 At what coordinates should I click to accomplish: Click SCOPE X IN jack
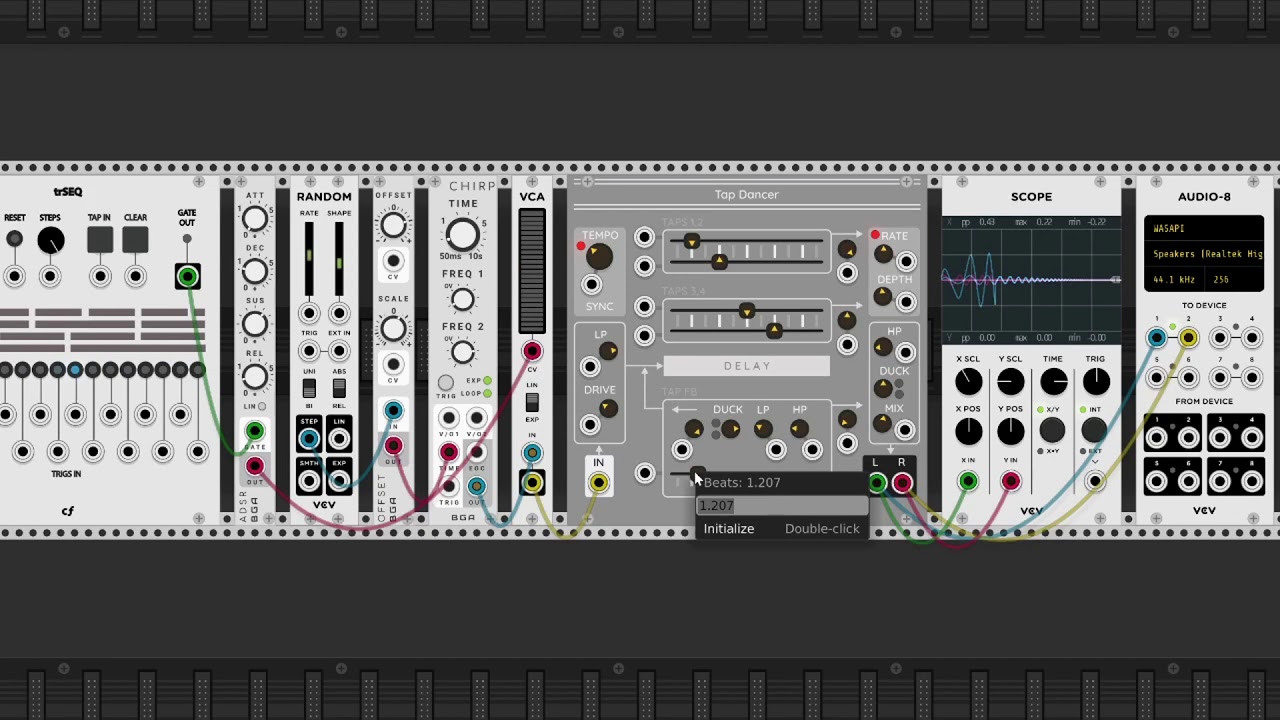(968, 482)
